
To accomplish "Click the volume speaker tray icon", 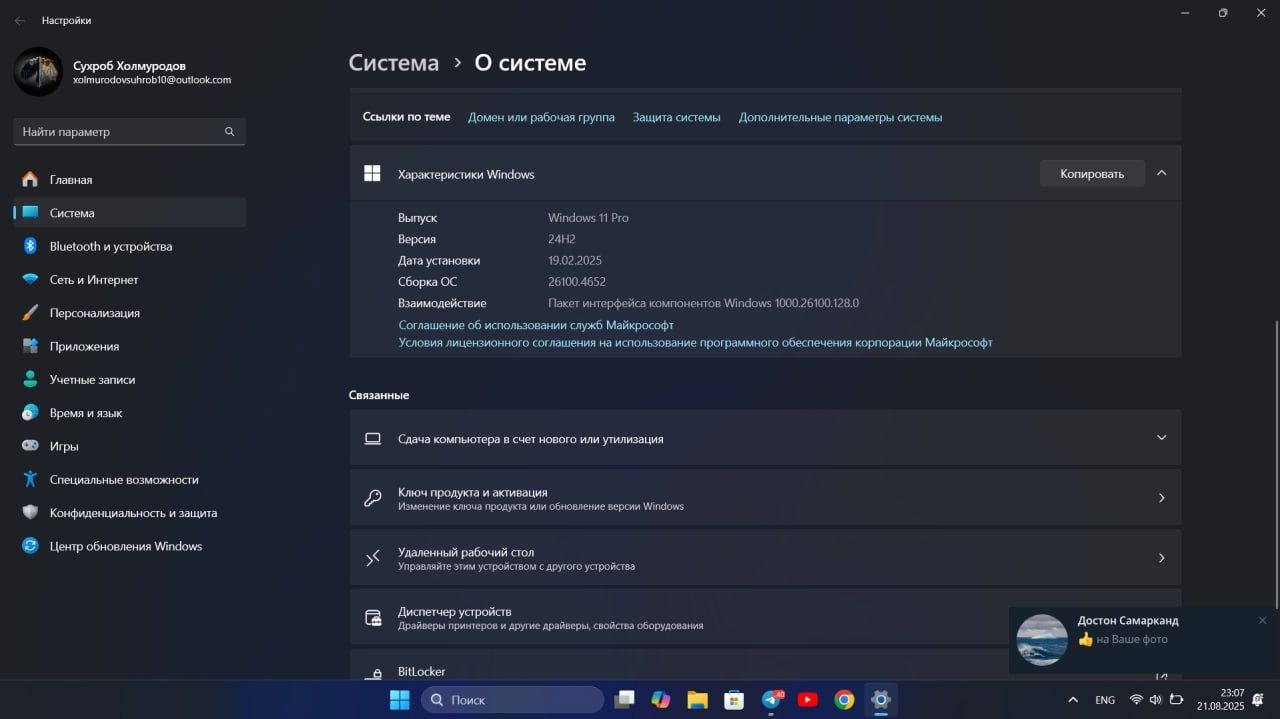I will [x=1156, y=700].
